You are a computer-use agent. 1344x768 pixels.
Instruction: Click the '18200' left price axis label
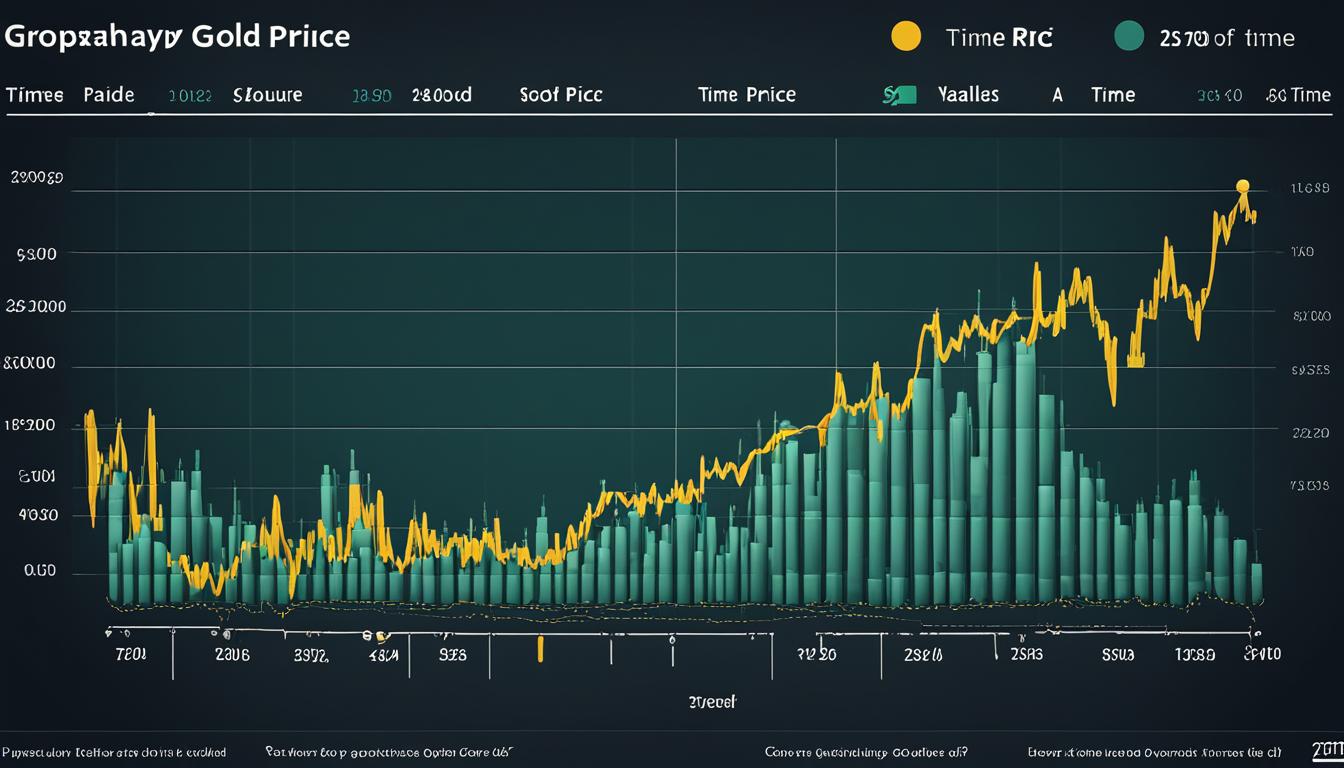pos(30,425)
